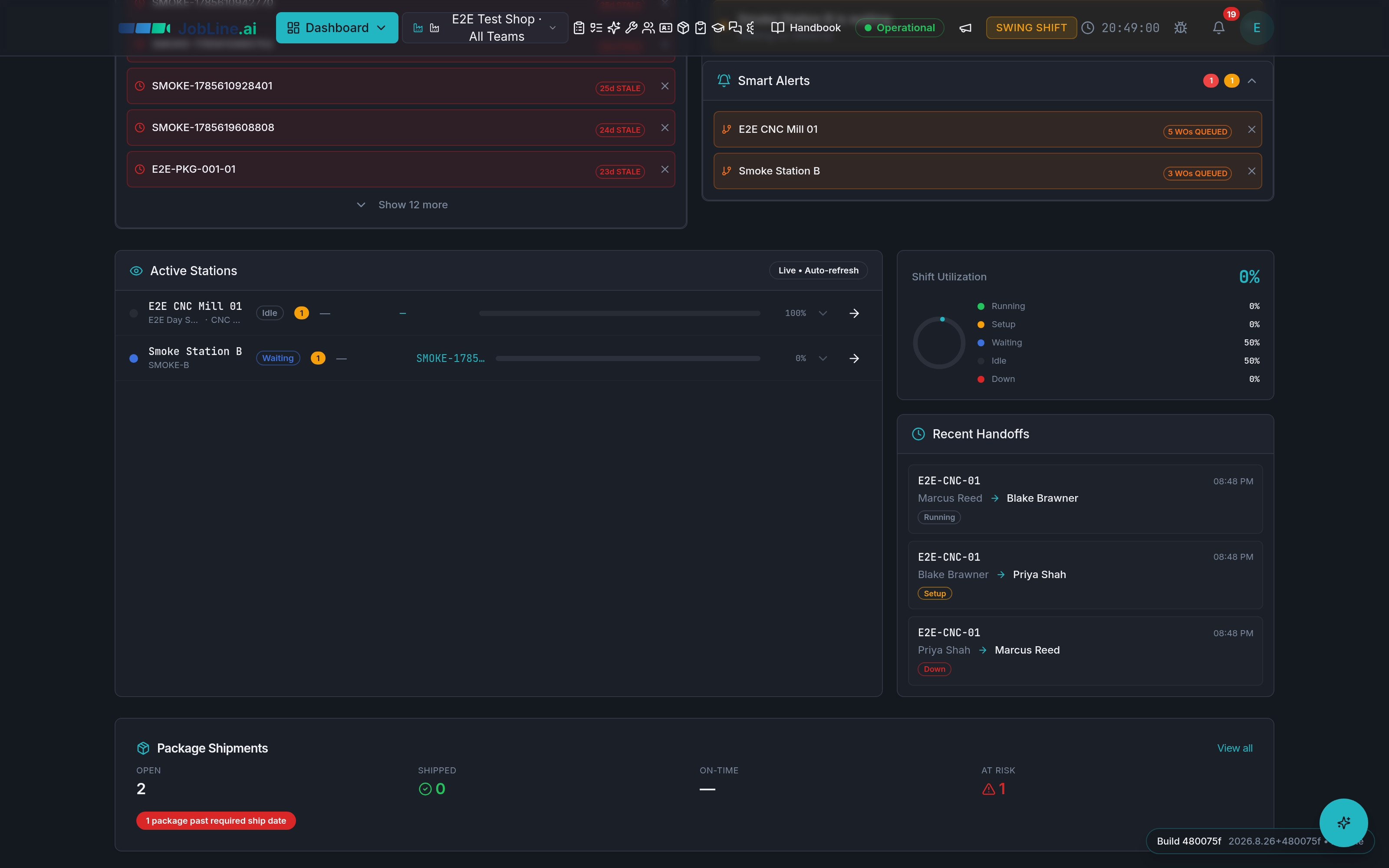The width and height of the screenshot is (1389, 868).
Task: Open the package box icon in navbar
Action: click(683, 27)
